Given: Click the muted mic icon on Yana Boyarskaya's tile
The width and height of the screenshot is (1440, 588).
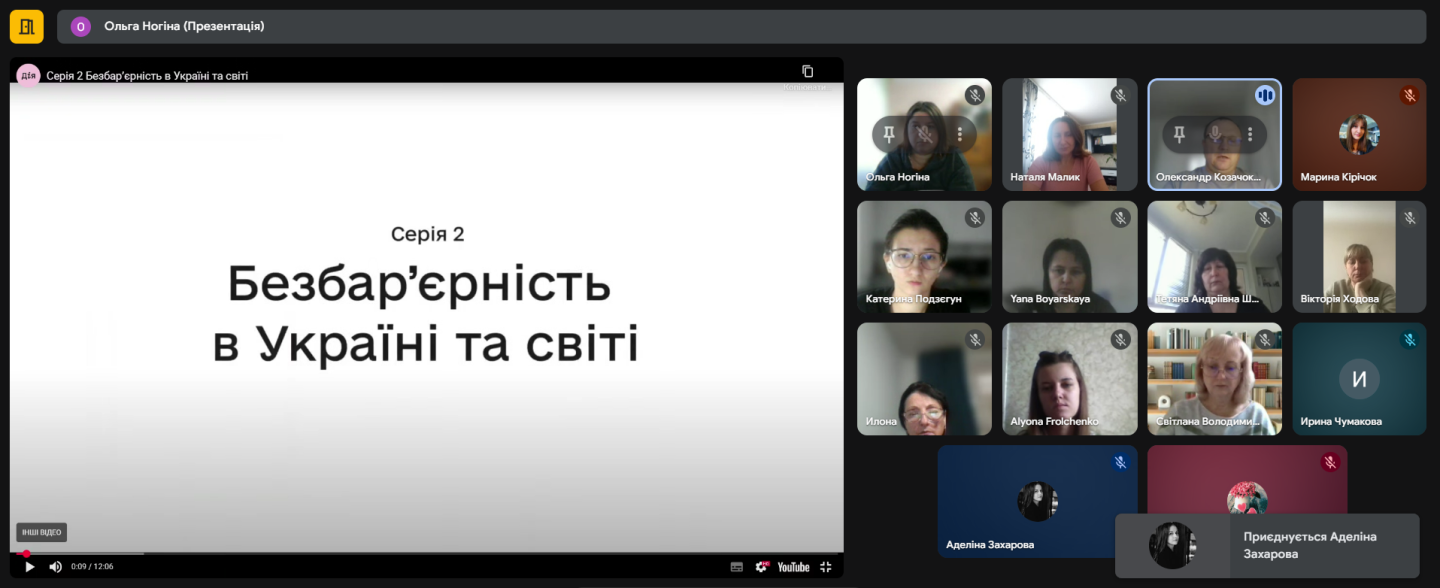Looking at the screenshot, I should [1120, 217].
